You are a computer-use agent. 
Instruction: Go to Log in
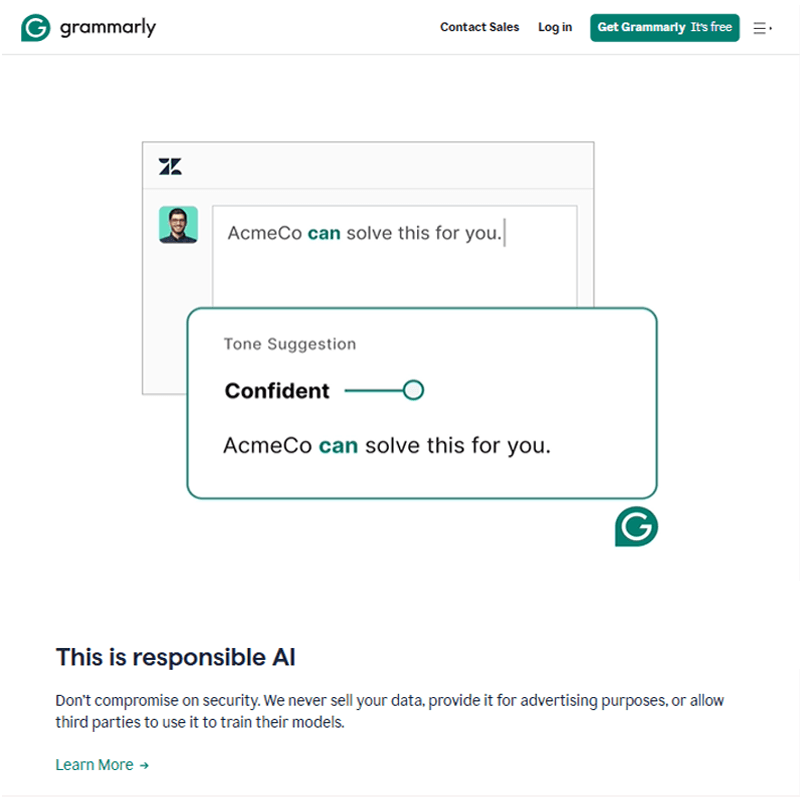(555, 28)
